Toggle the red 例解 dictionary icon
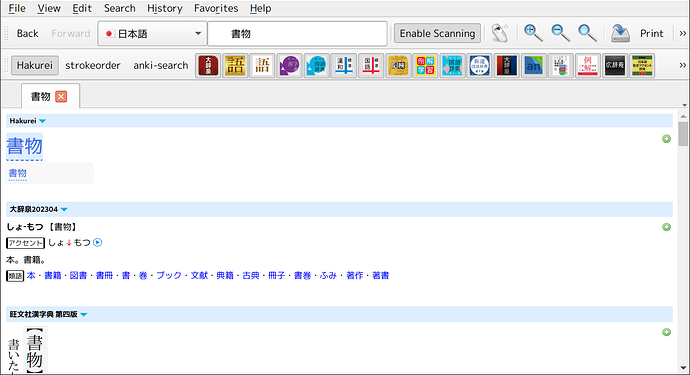690x375 pixels. click(x=588, y=66)
